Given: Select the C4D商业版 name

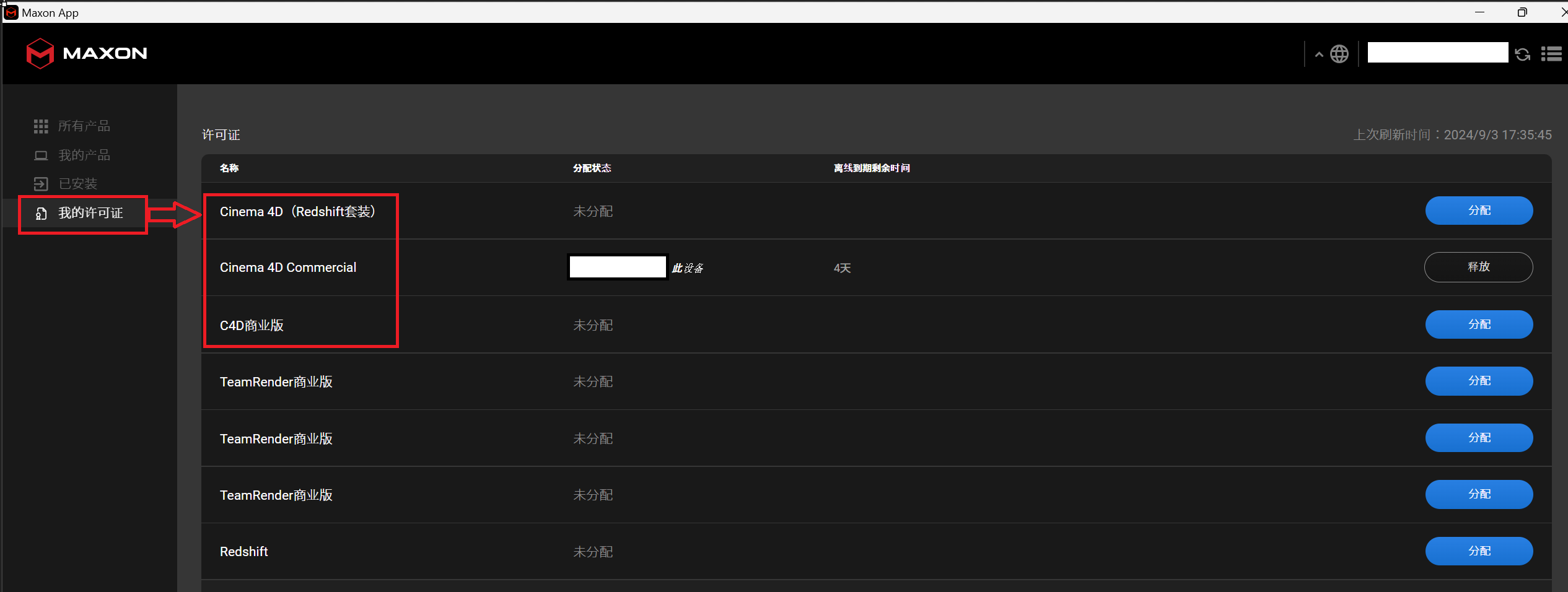Looking at the screenshot, I should tap(252, 326).
